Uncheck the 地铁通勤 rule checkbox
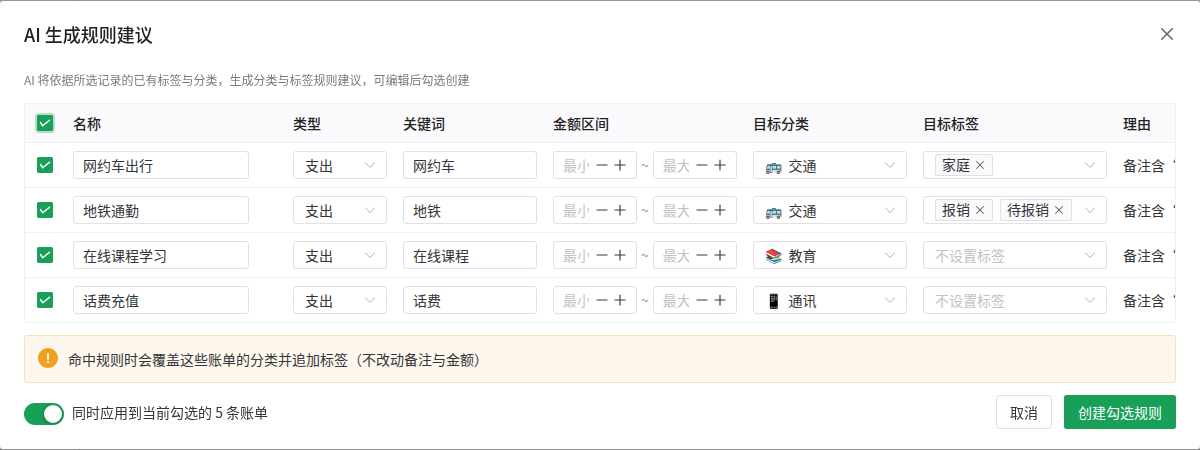Image resolution: width=1200 pixels, height=450 pixels. tap(45, 210)
